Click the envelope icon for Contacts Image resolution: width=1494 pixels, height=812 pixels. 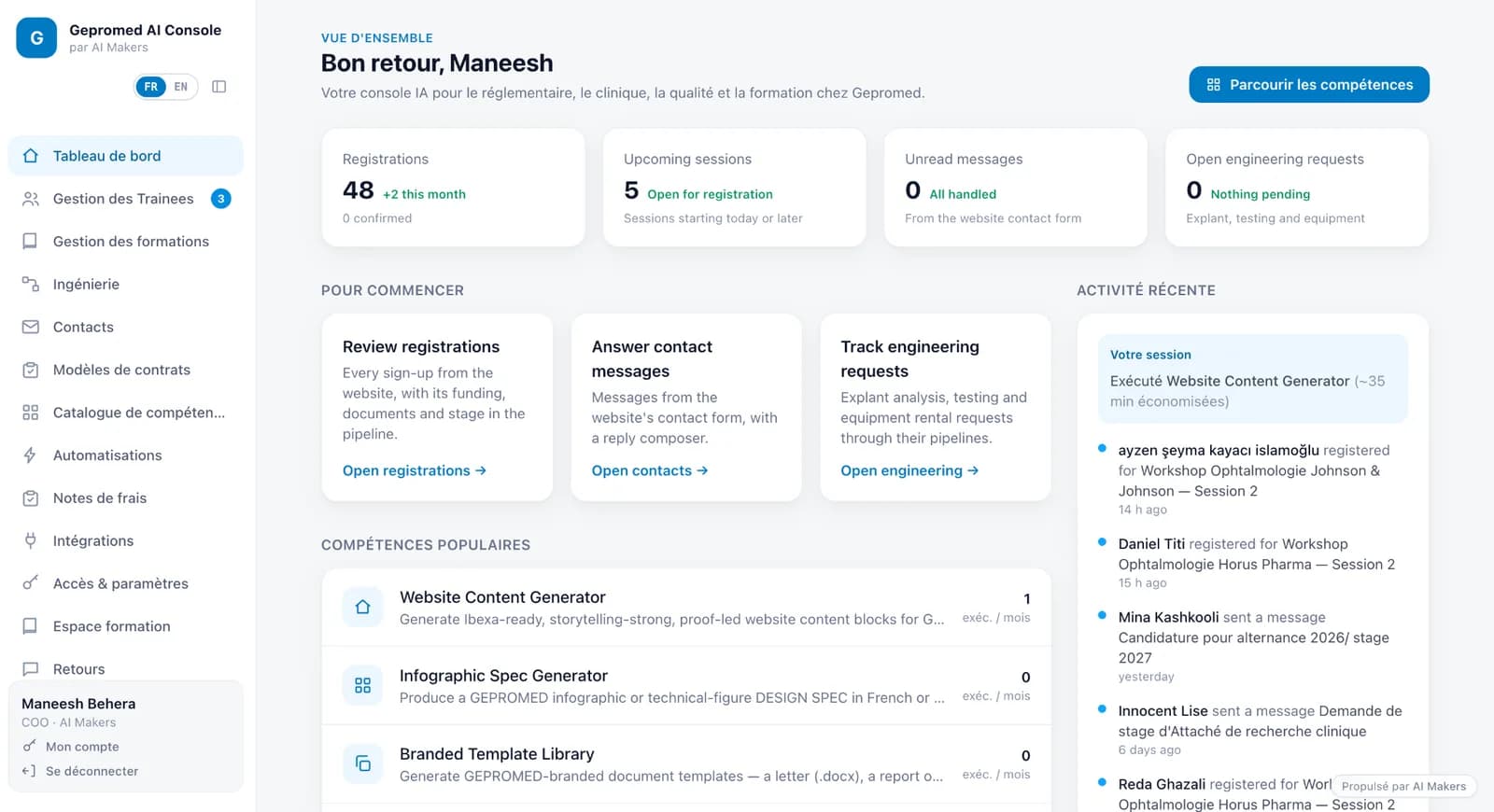31,328
